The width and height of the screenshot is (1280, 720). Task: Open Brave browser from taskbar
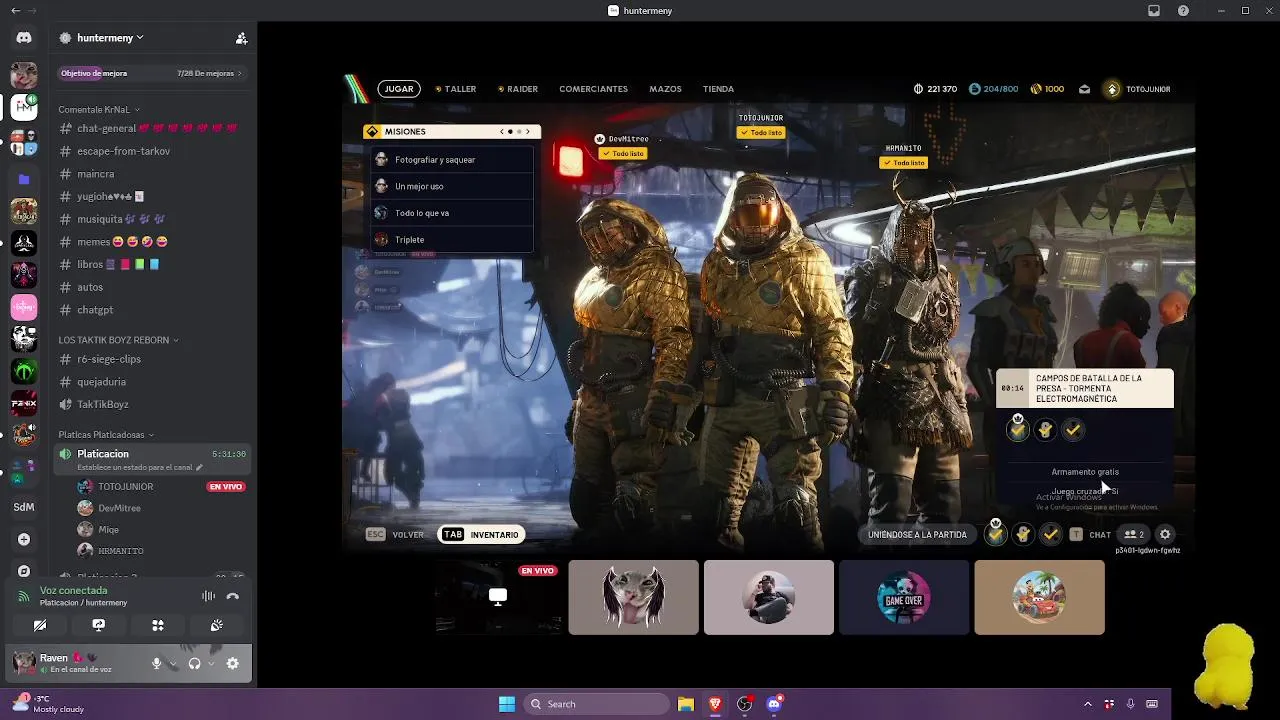tap(715, 704)
